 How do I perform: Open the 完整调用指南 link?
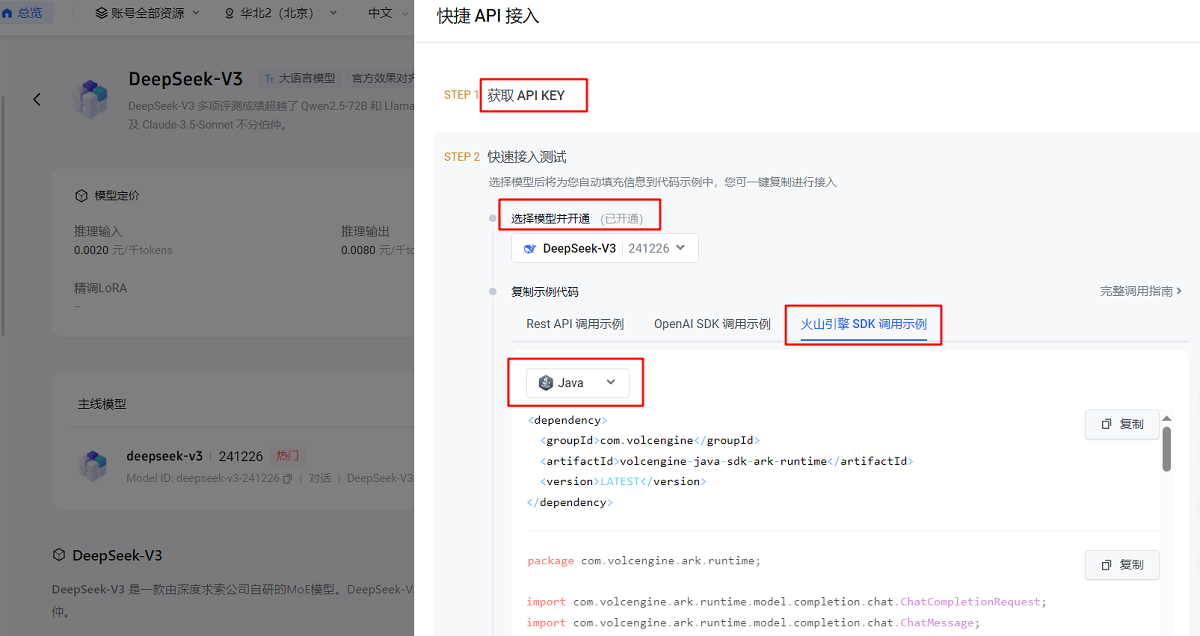(1141, 291)
